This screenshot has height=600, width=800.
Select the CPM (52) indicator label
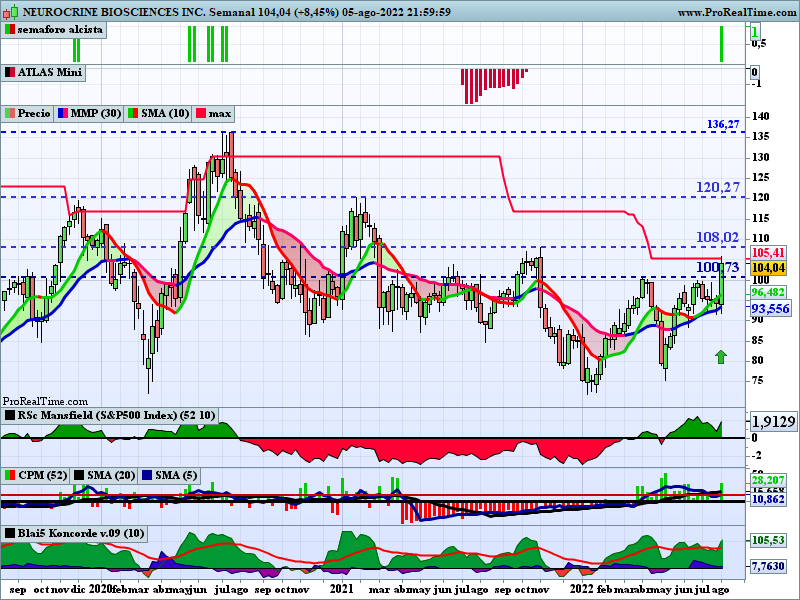tap(42, 476)
